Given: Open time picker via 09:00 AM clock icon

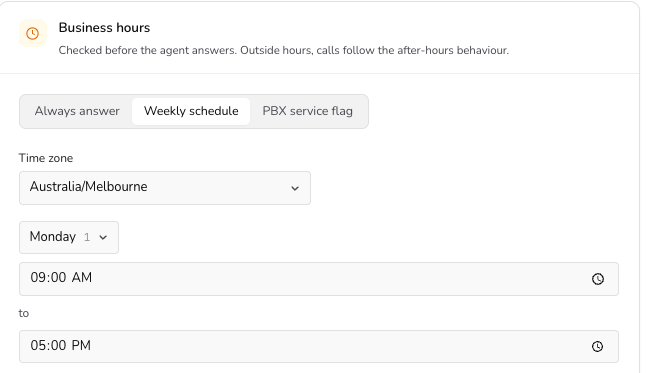Looking at the screenshot, I should pyautogui.click(x=598, y=279).
